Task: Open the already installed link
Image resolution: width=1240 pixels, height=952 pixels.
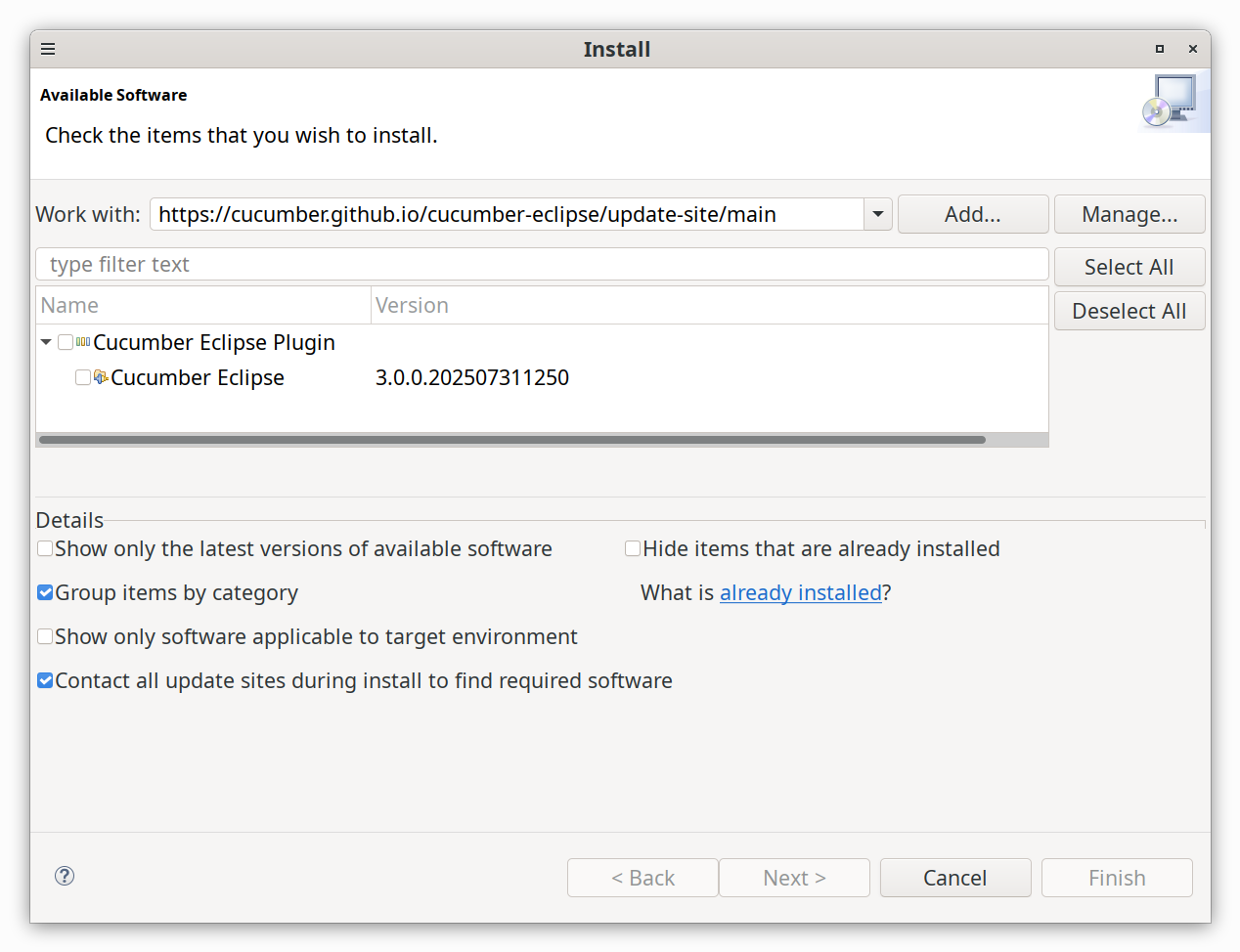Action: click(801, 592)
